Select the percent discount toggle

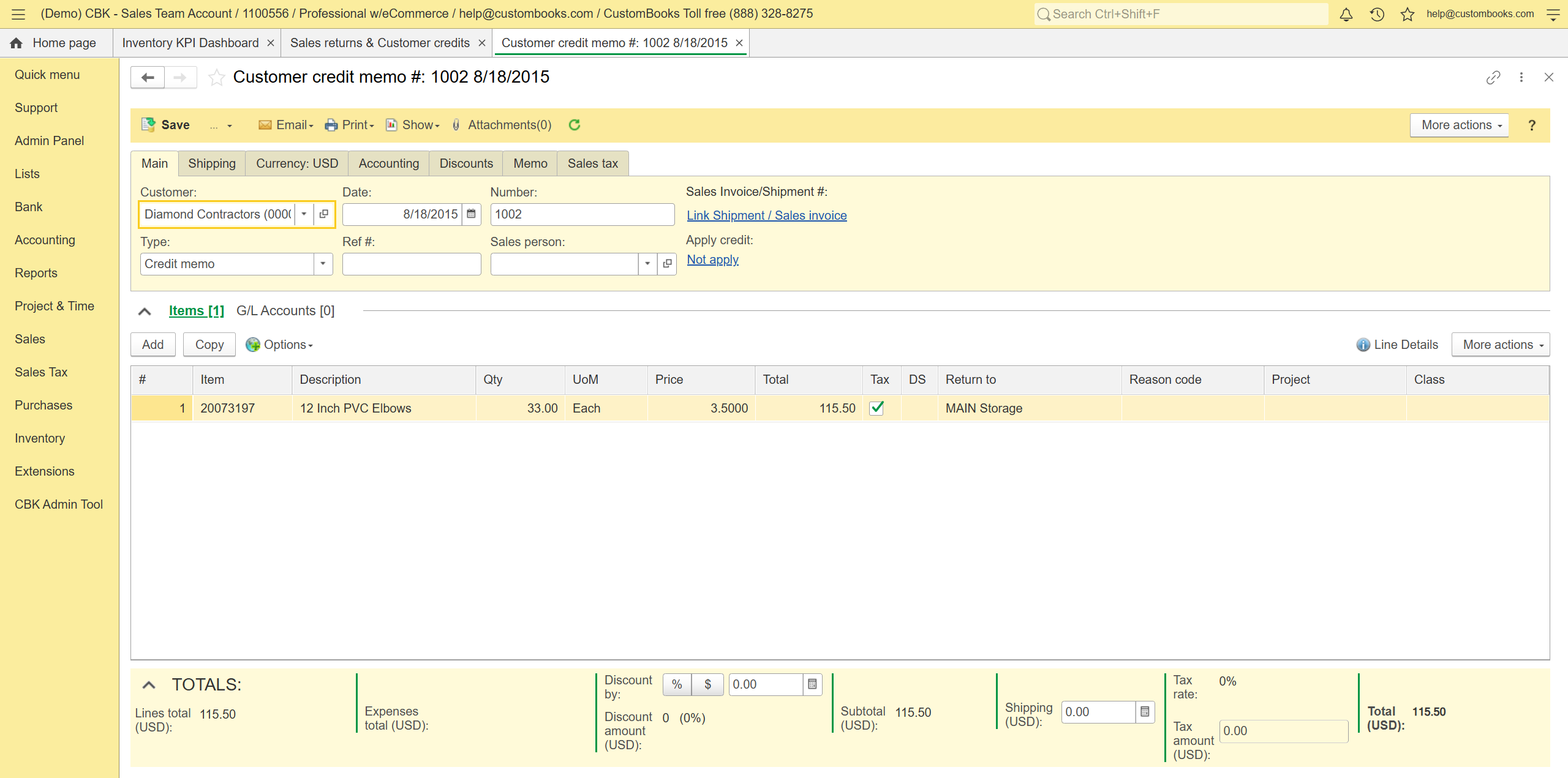[x=677, y=684]
